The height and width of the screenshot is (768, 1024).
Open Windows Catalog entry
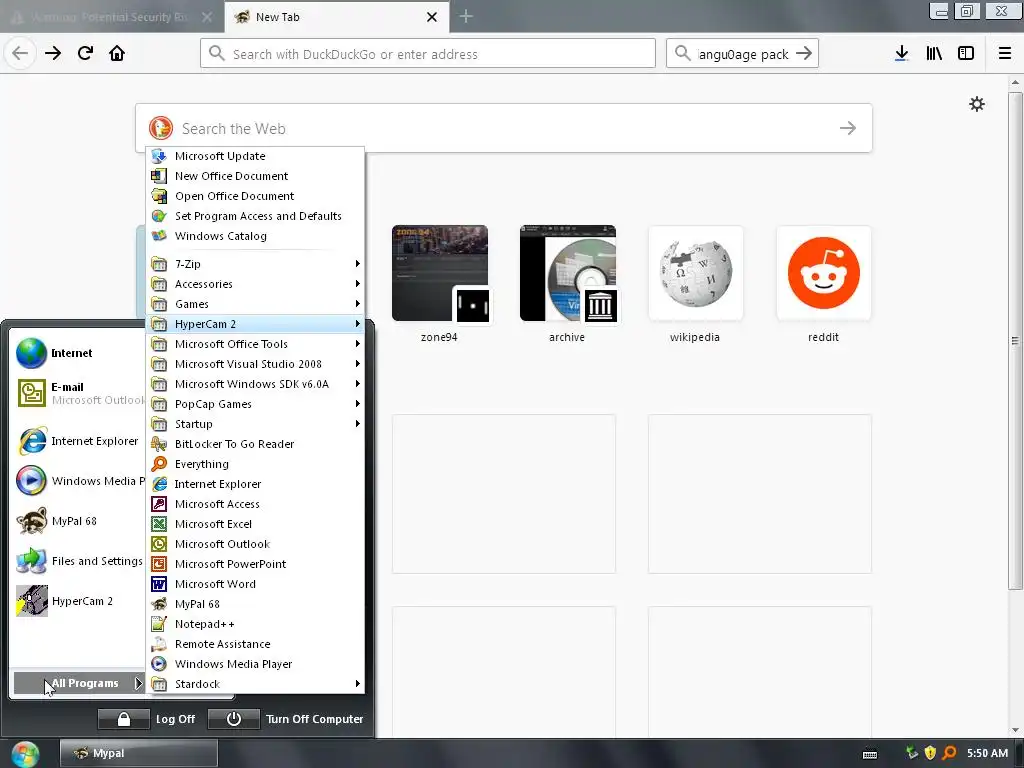(x=255, y=236)
